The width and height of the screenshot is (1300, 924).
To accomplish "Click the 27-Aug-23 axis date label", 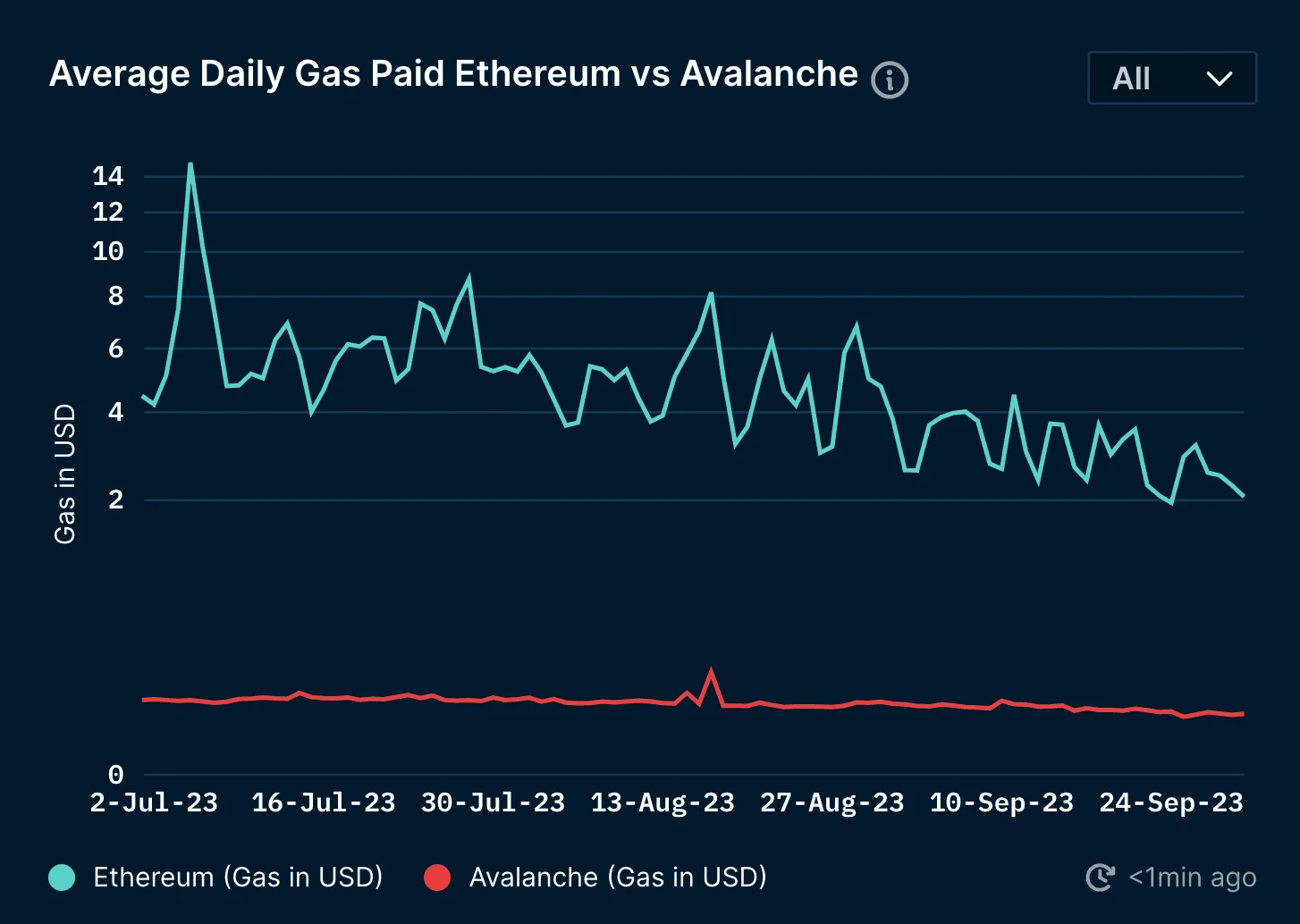I will [831, 802].
